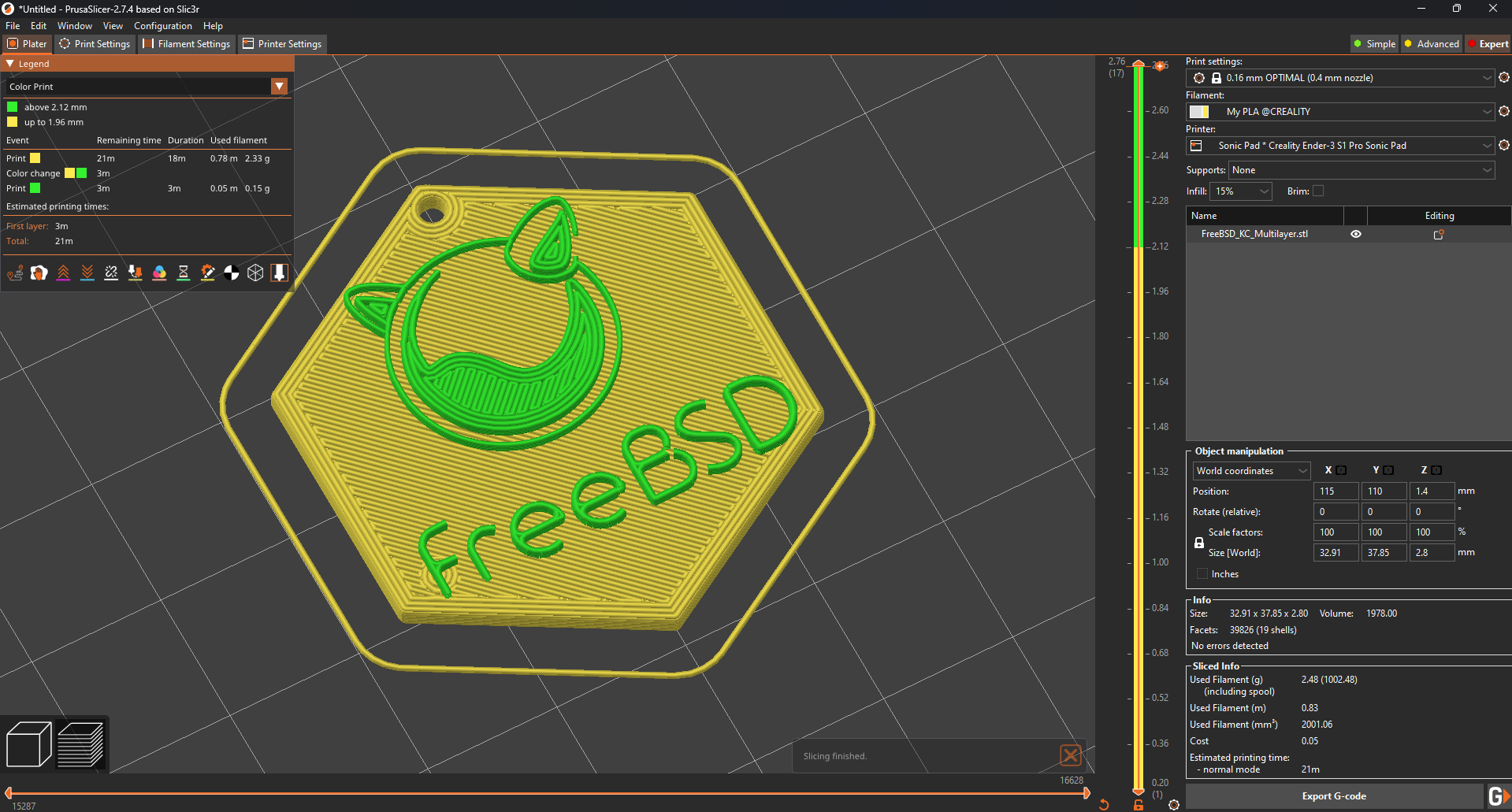
Task: Enable the Brim checkbox
Action: (1318, 191)
